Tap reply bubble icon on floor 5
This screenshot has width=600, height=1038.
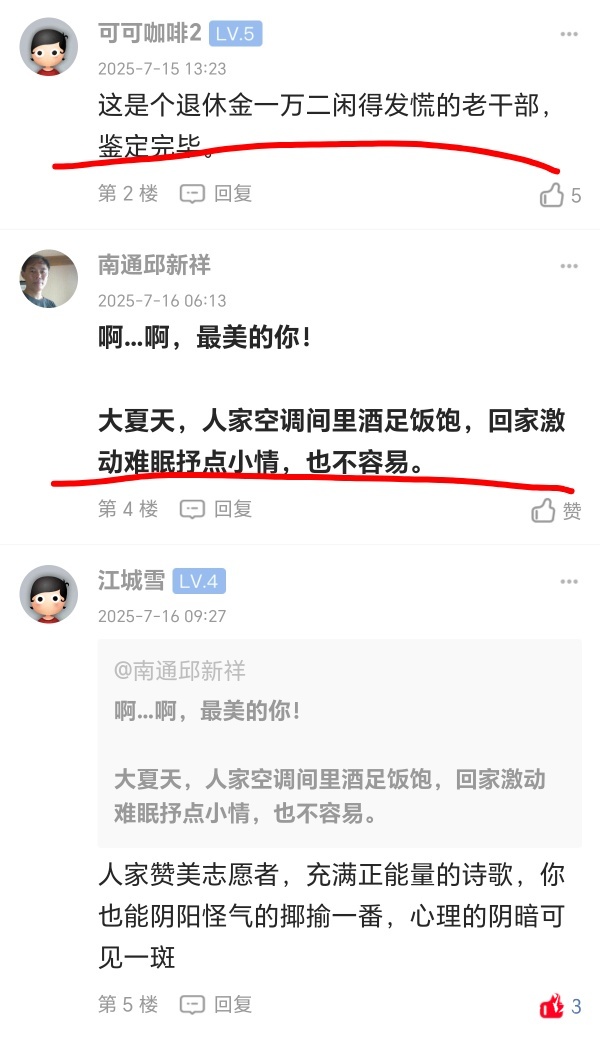pyautogui.click(x=192, y=1005)
